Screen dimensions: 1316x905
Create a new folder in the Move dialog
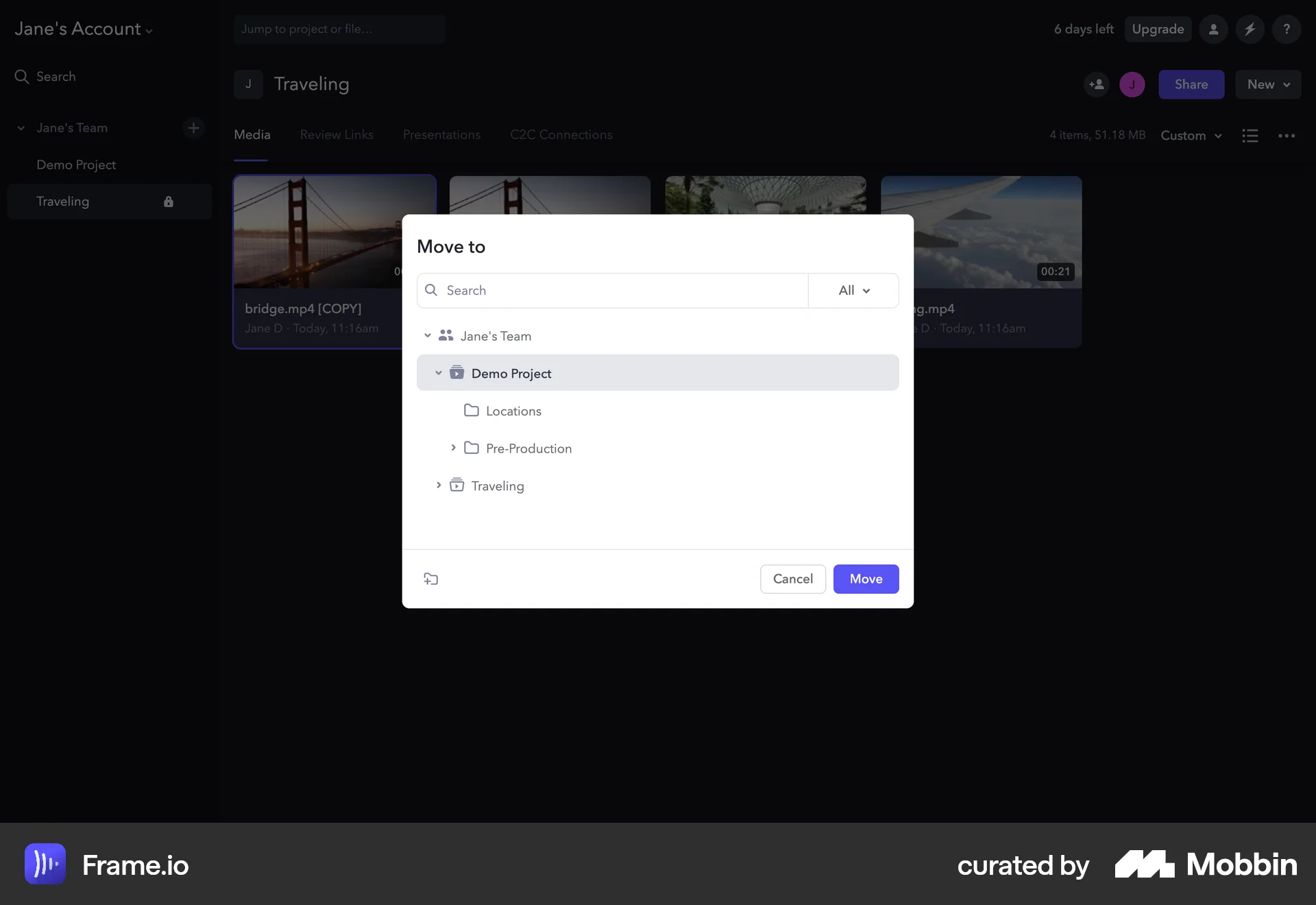click(431, 579)
